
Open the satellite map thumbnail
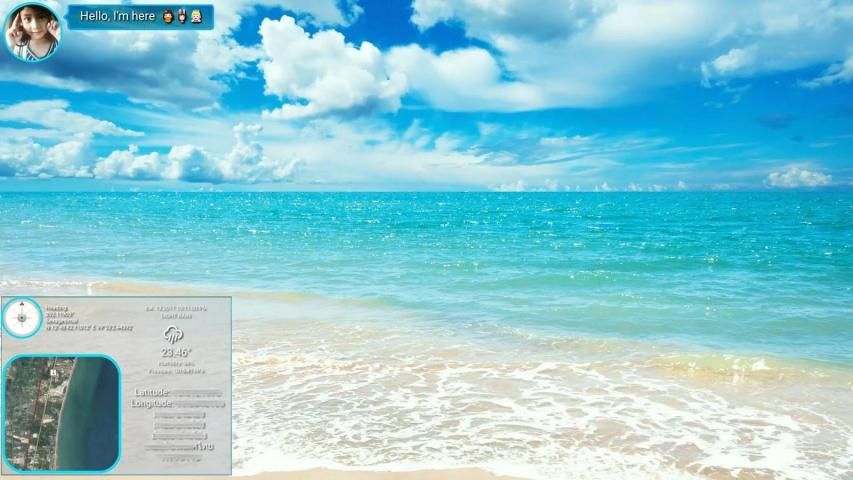(x=62, y=413)
